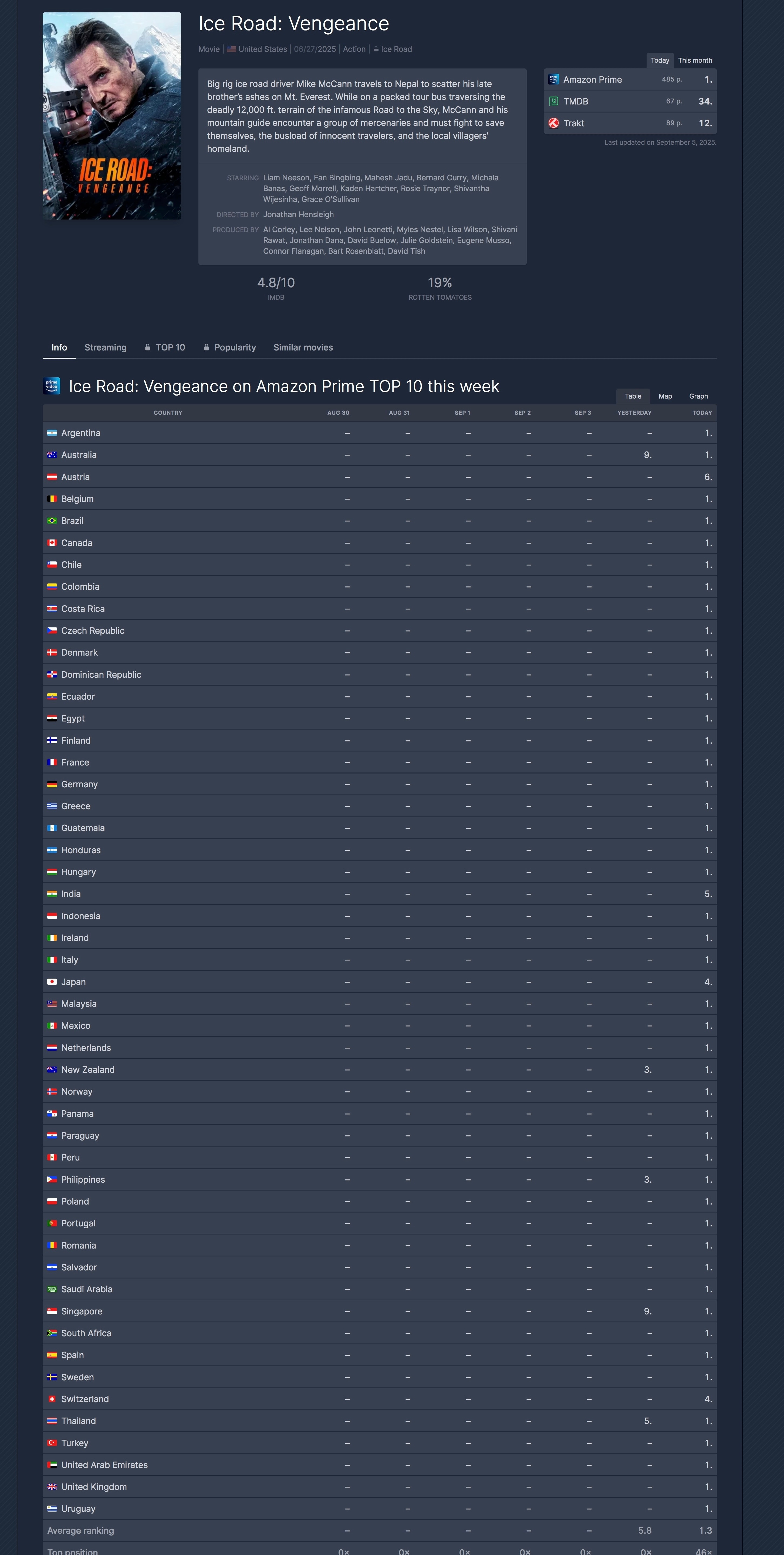Click the Trakt service icon
This screenshot has width=784, height=1555.
click(553, 123)
